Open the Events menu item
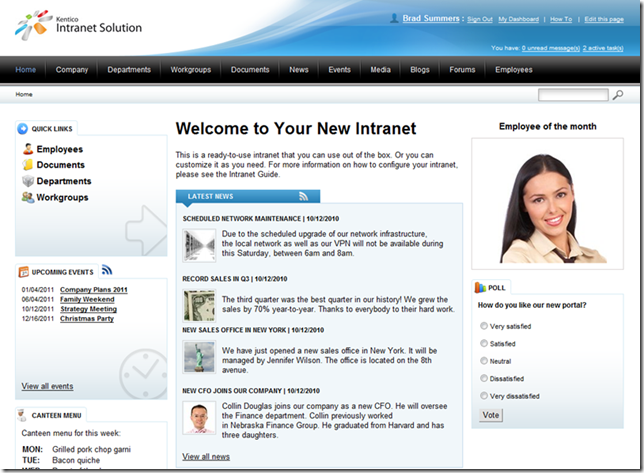This screenshot has height=473, width=644. click(x=339, y=69)
